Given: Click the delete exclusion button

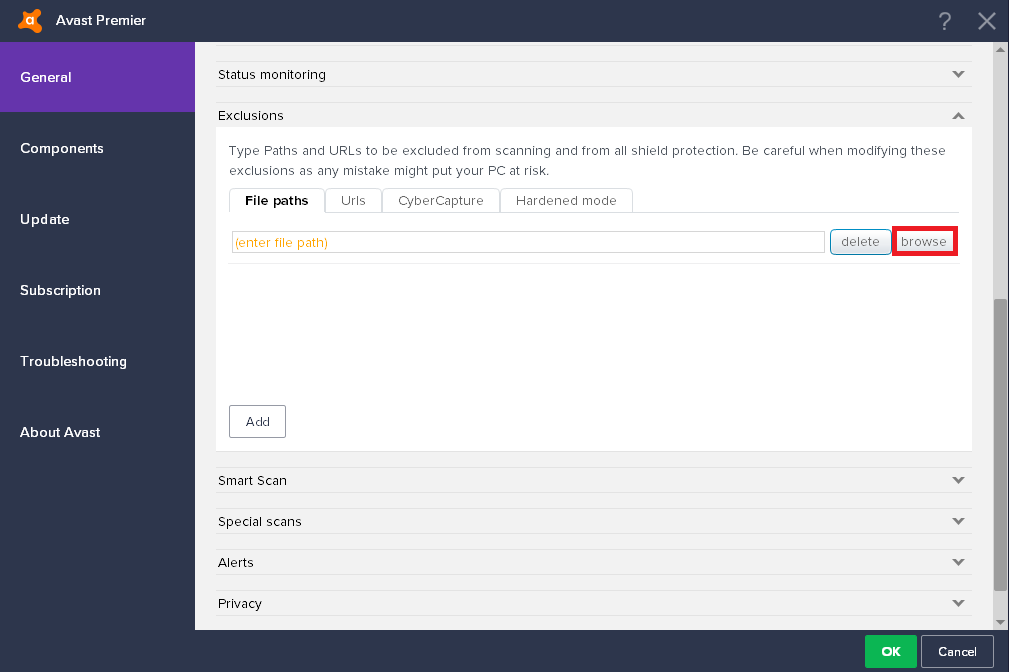Looking at the screenshot, I should pos(860,242).
